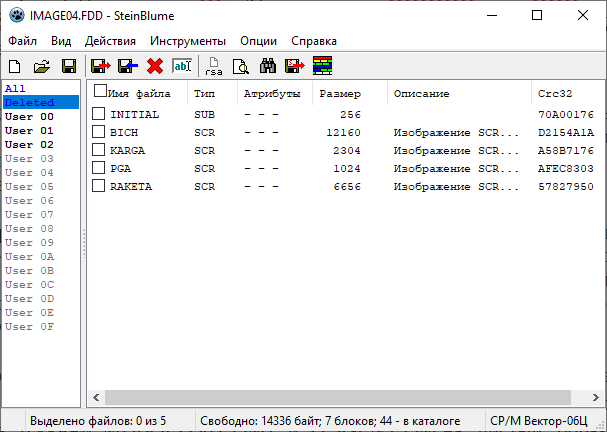Image resolution: width=607 pixels, height=432 pixels.
Task: Select the Deleted entry in user list
Action: click(x=41, y=103)
